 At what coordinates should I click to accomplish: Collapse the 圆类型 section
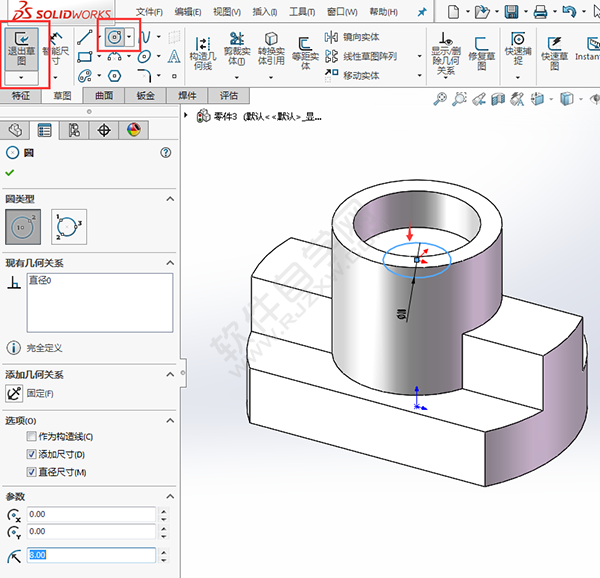[170, 199]
